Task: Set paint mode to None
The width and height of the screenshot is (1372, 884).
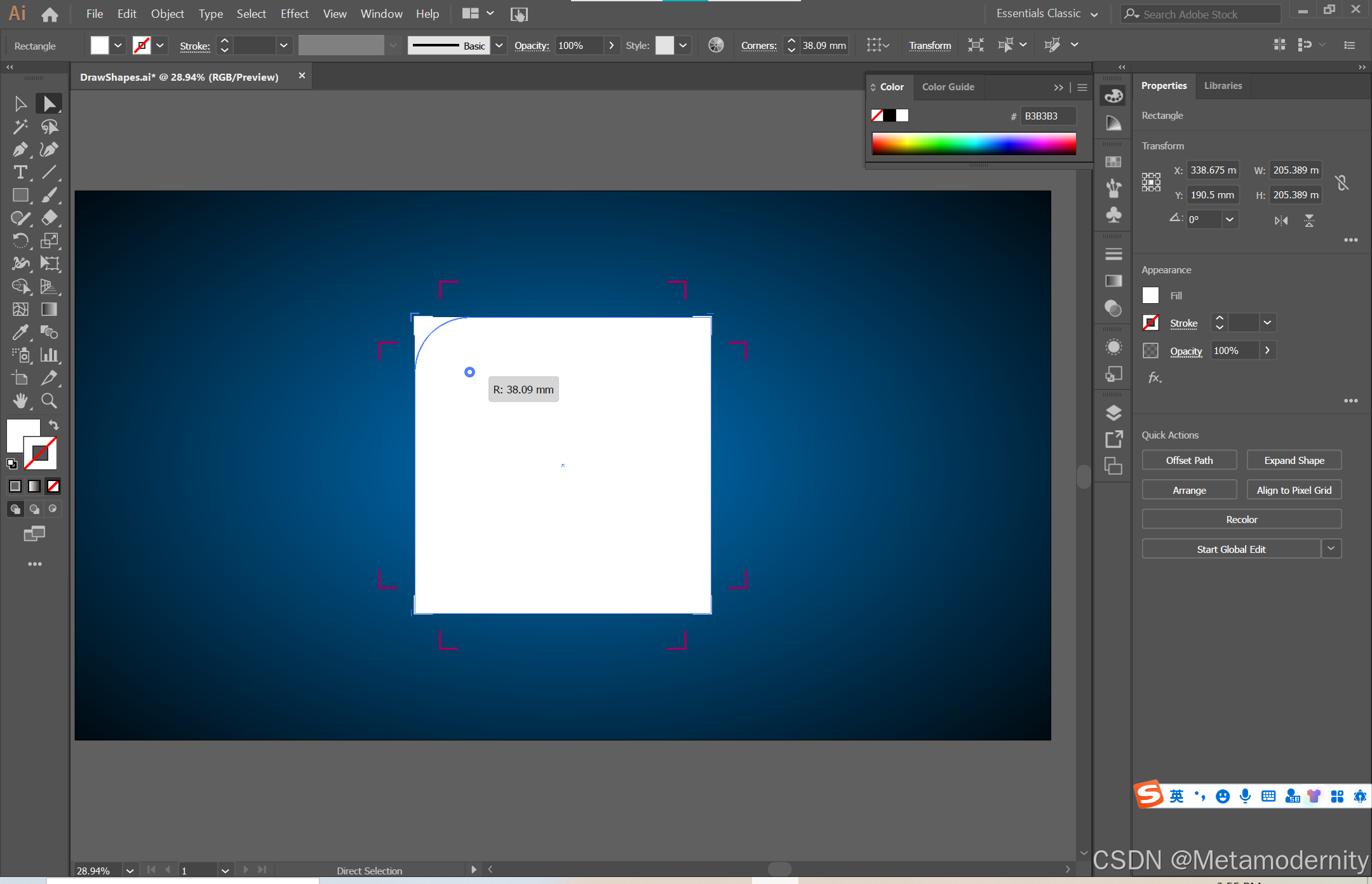Action: click(x=53, y=486)
